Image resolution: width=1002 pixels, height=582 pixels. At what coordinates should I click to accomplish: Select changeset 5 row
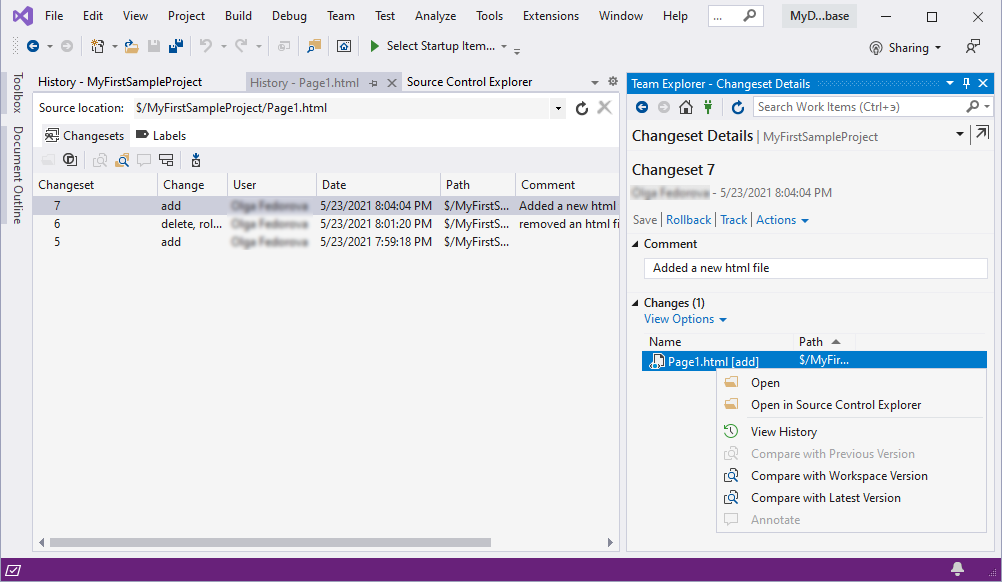326,242
